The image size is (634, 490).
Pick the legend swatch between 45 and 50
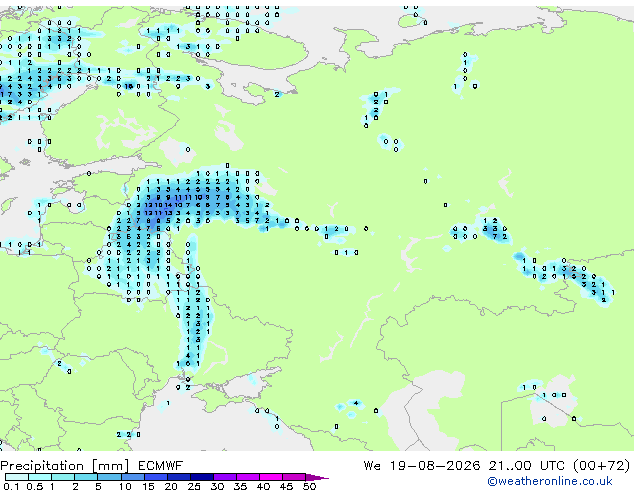294,477
